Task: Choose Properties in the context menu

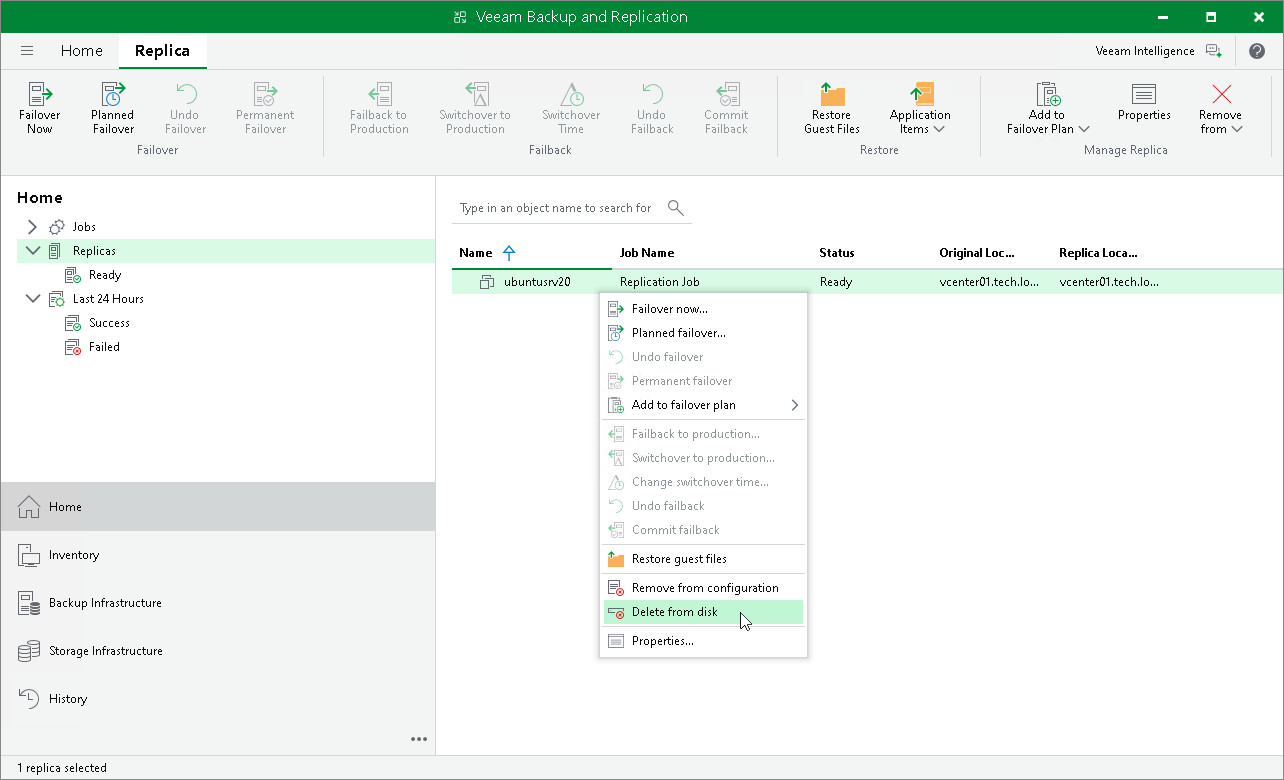Action: pos(703,641)
